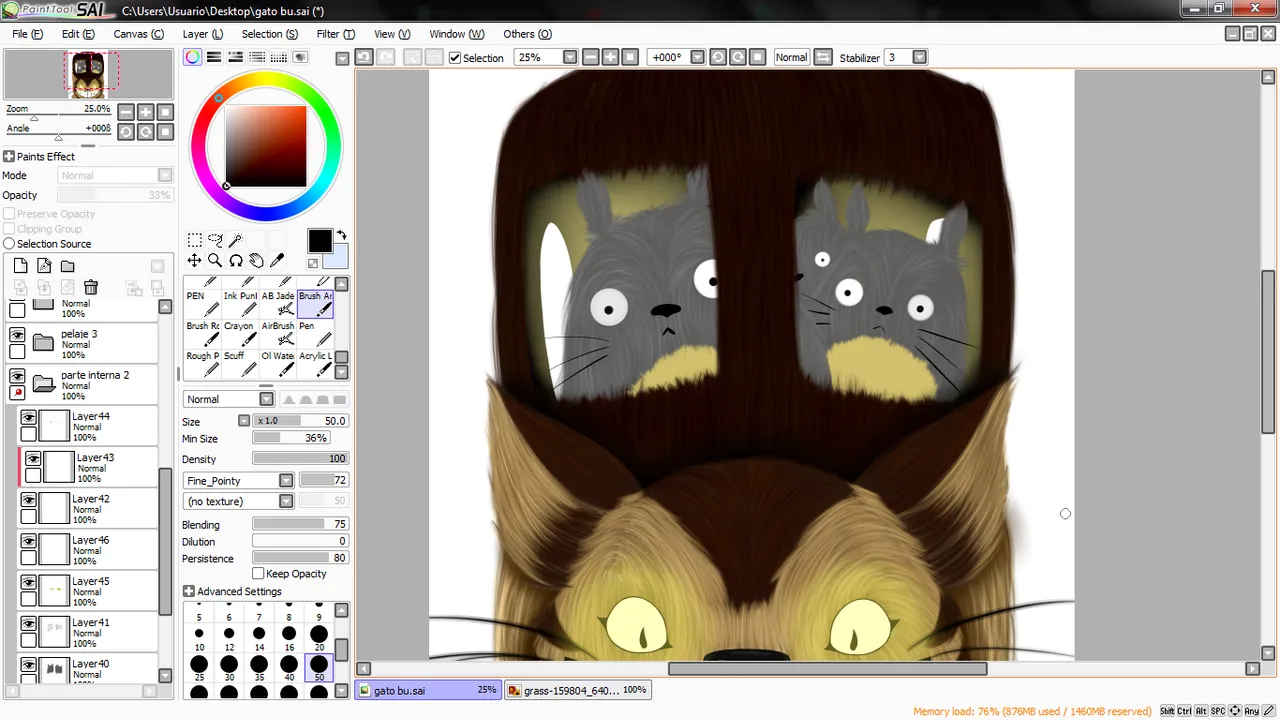The image size is (1280, 720).
Task: Flip the canvas view horizontally
Action: pyautogui.click(x=823, y=57)
